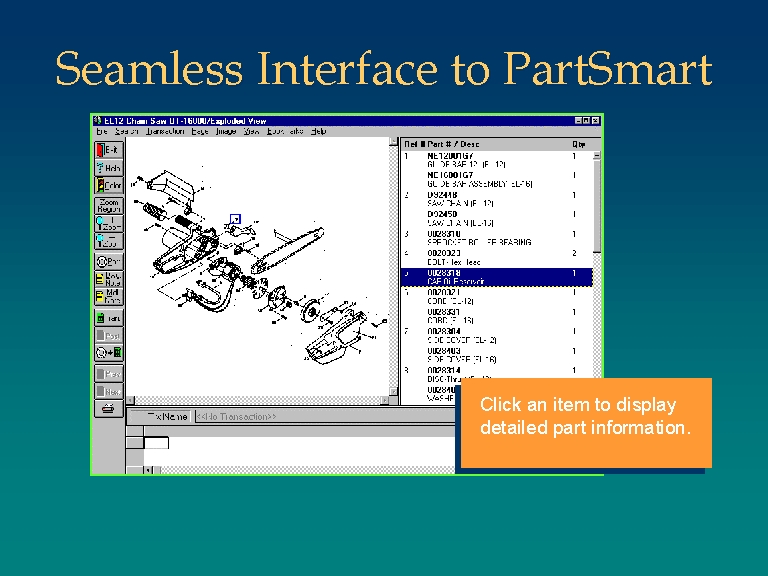The height and width of the screenshot is (576, 768).
Task: Click the grayed Prev button
Action: 109,374
